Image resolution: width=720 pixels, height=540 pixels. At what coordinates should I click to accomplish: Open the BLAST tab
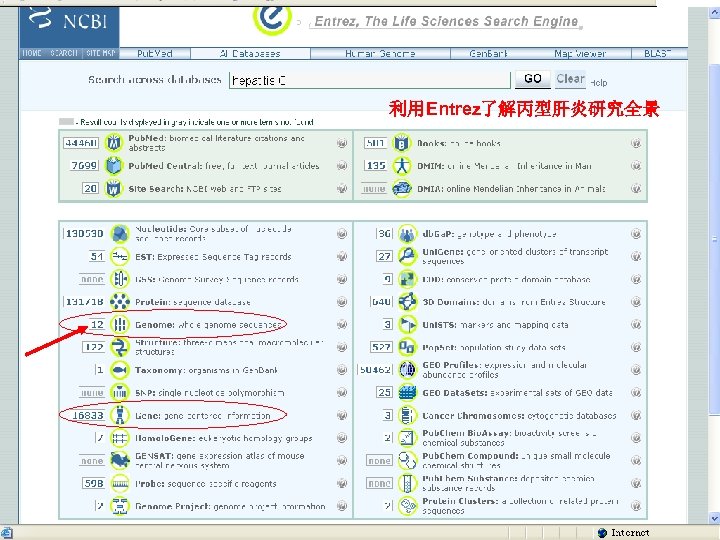pyautogui.click(x=658, y=53)
